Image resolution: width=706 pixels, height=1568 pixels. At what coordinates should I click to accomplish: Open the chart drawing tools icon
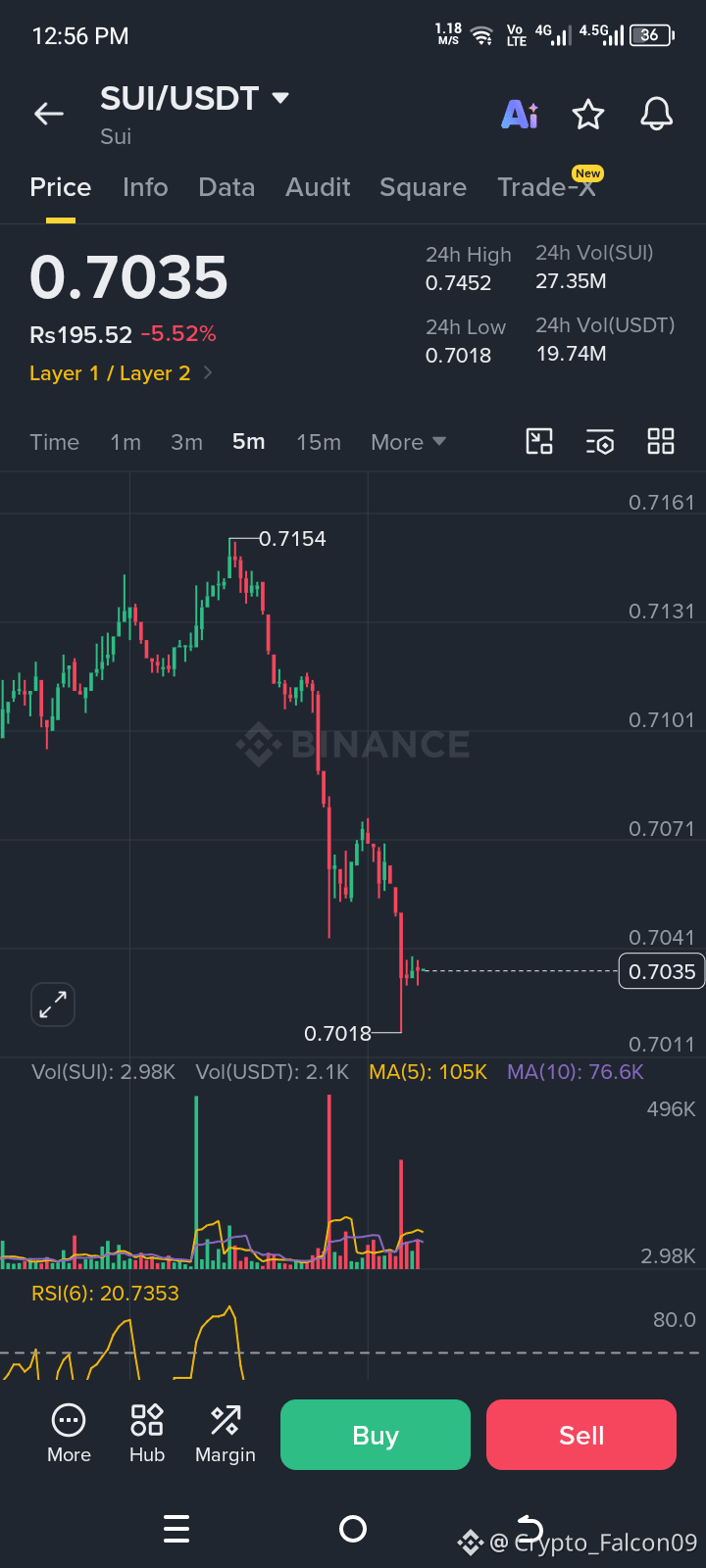click(x=539, y=442)
